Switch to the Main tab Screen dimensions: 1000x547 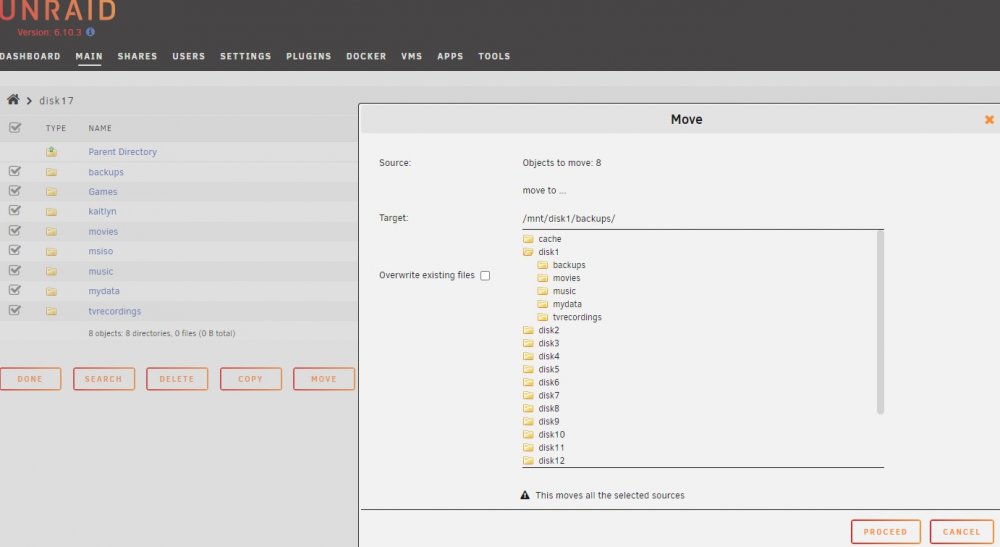coord(89,56)
